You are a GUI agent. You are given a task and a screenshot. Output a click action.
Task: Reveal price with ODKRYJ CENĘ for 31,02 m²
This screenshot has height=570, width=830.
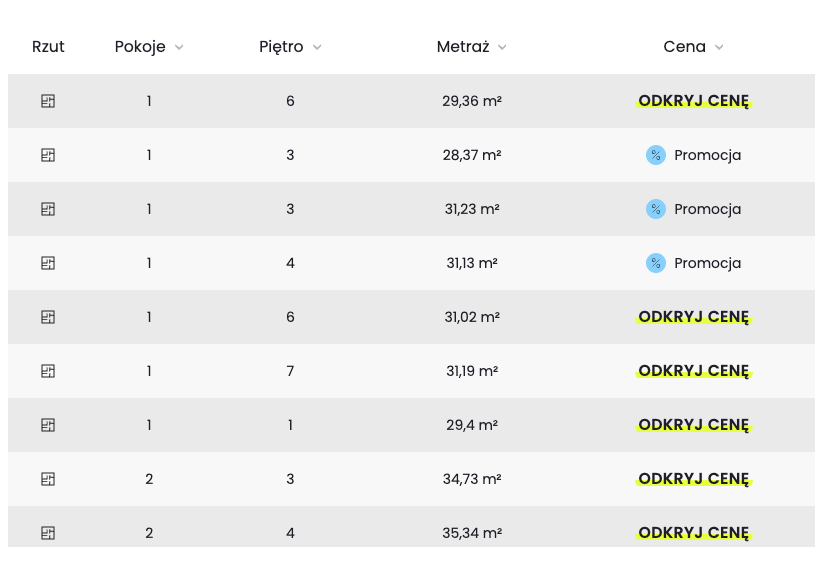click(x=693, y=317)
